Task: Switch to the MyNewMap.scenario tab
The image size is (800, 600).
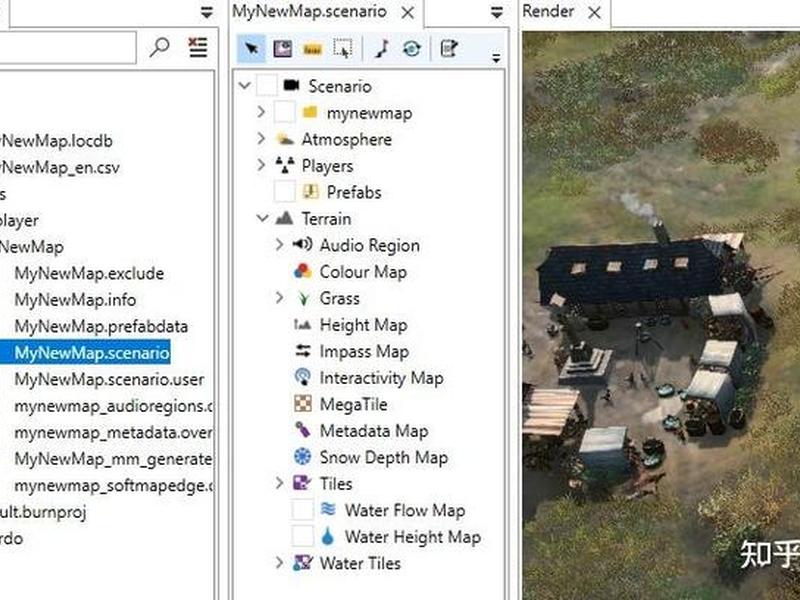Action: [x=309, y=12]
